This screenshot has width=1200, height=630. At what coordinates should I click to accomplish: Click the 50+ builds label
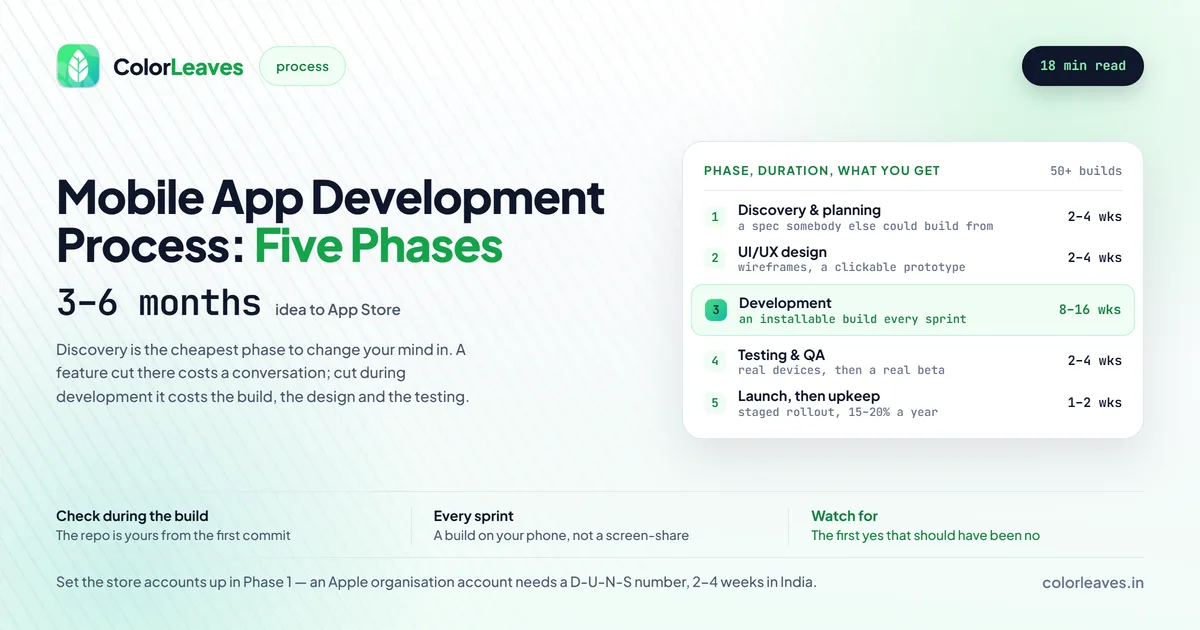[x=1086, y=171]
